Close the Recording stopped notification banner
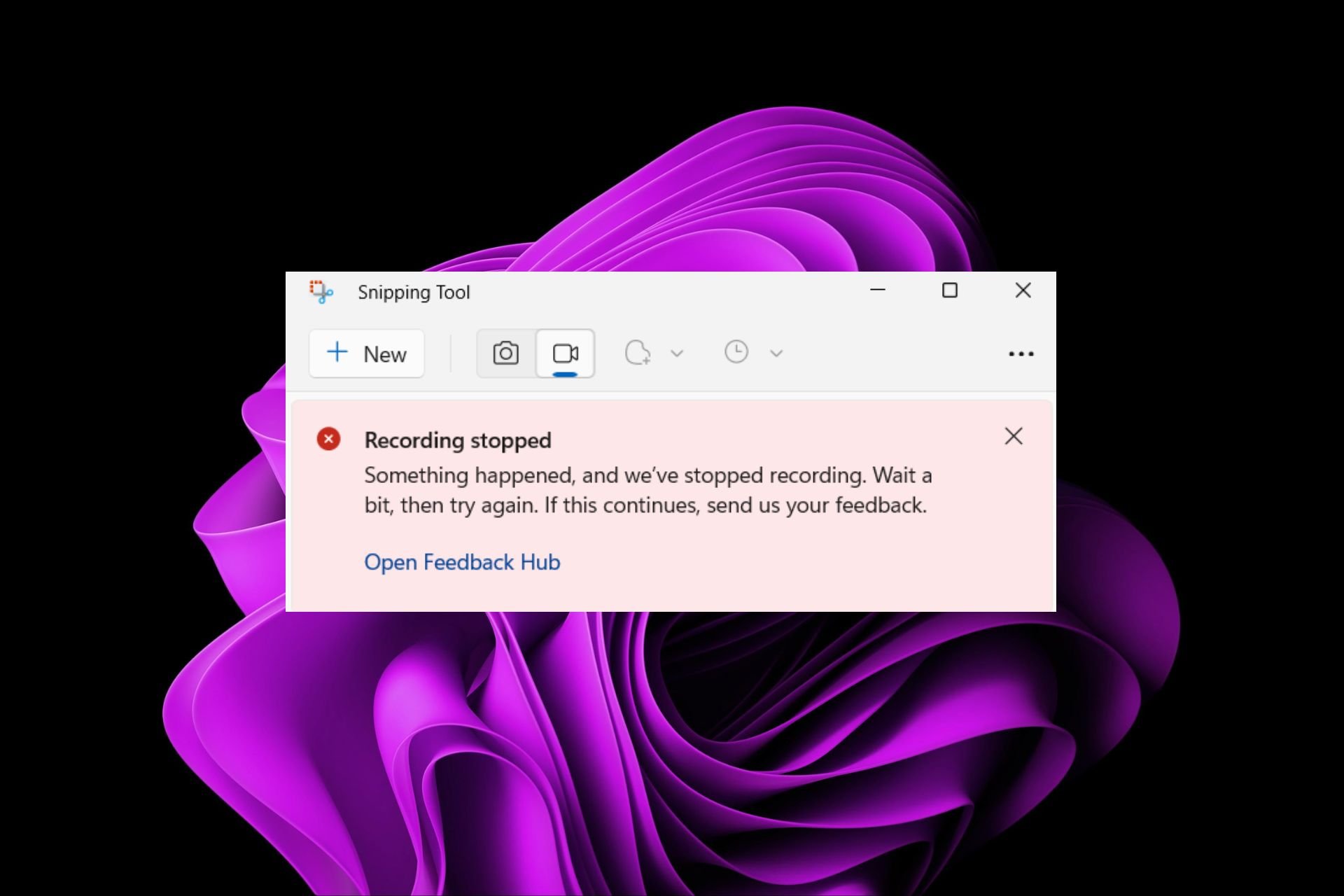Image resolution: width=1344 pixels, height=896 pixels. coord(1013,436)
